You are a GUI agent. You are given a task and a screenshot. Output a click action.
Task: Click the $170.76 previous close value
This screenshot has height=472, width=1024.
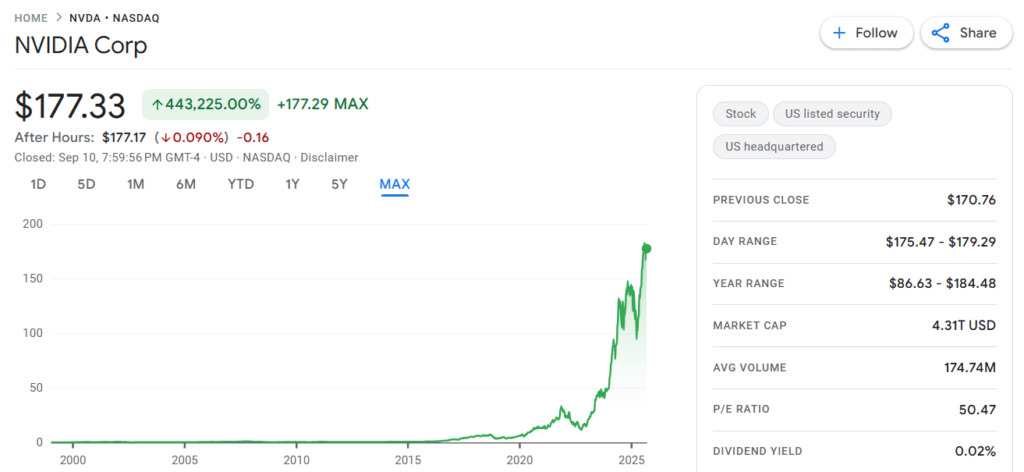point(971,200)
